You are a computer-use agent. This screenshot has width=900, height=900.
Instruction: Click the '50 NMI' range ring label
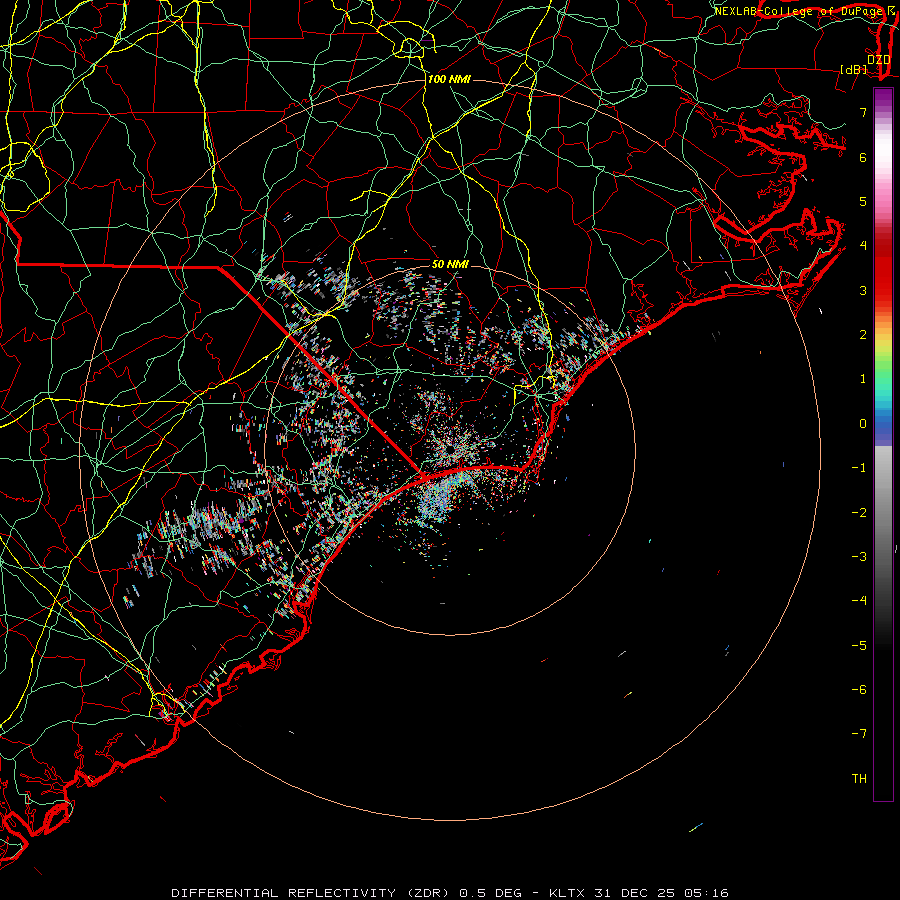[x=450, y=264]
